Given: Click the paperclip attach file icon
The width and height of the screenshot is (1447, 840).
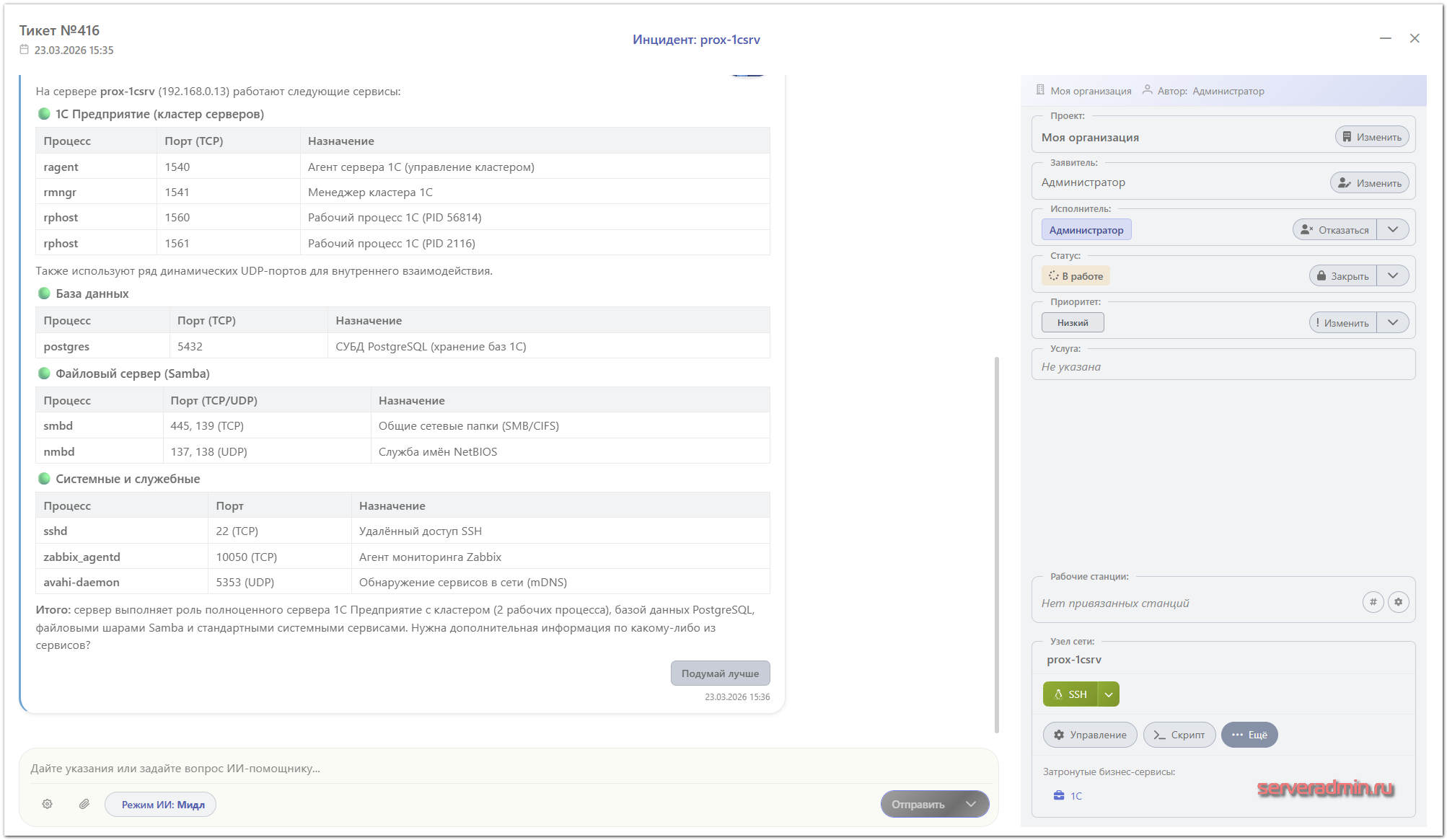Looking at the screenshot, I should (84, 804).
